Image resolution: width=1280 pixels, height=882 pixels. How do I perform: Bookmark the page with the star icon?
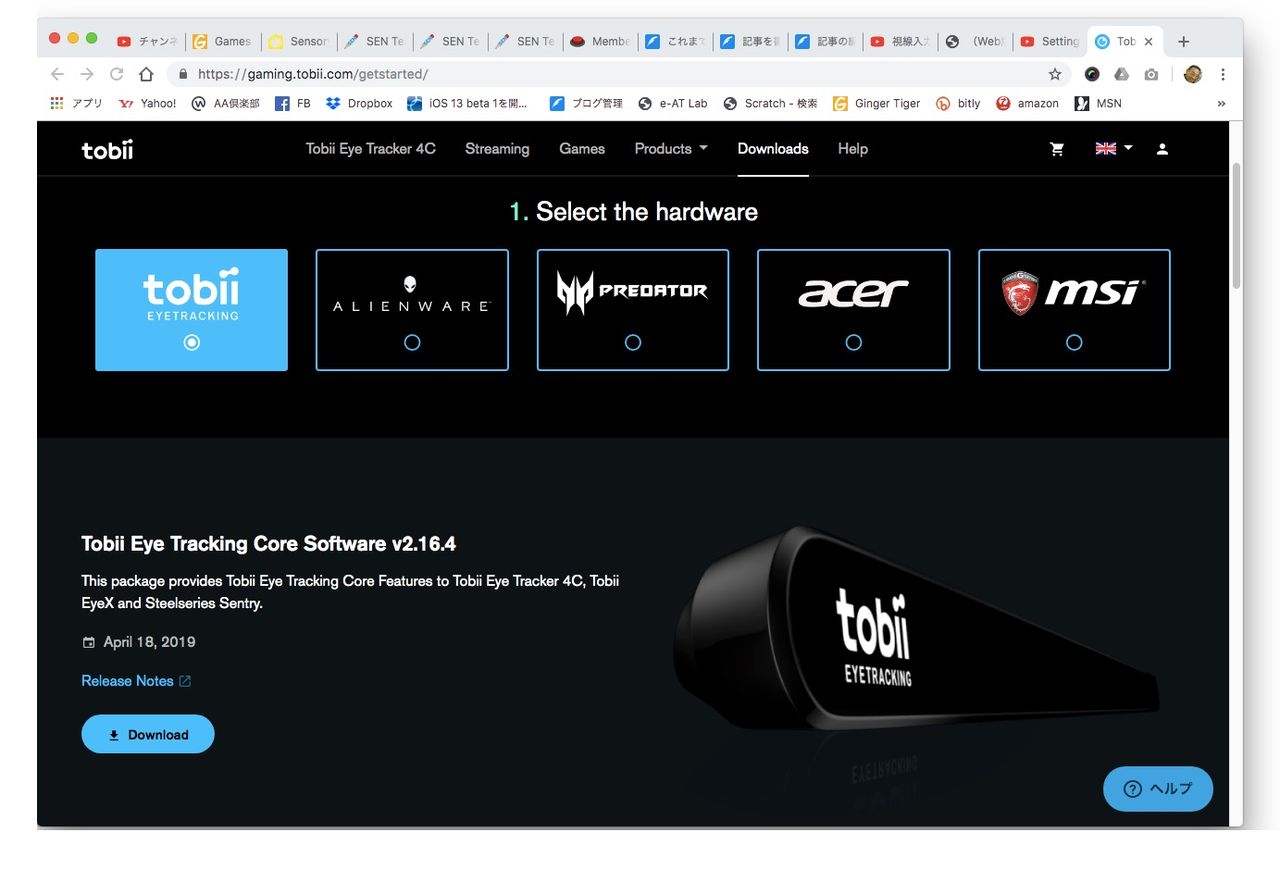point(1055,74)
